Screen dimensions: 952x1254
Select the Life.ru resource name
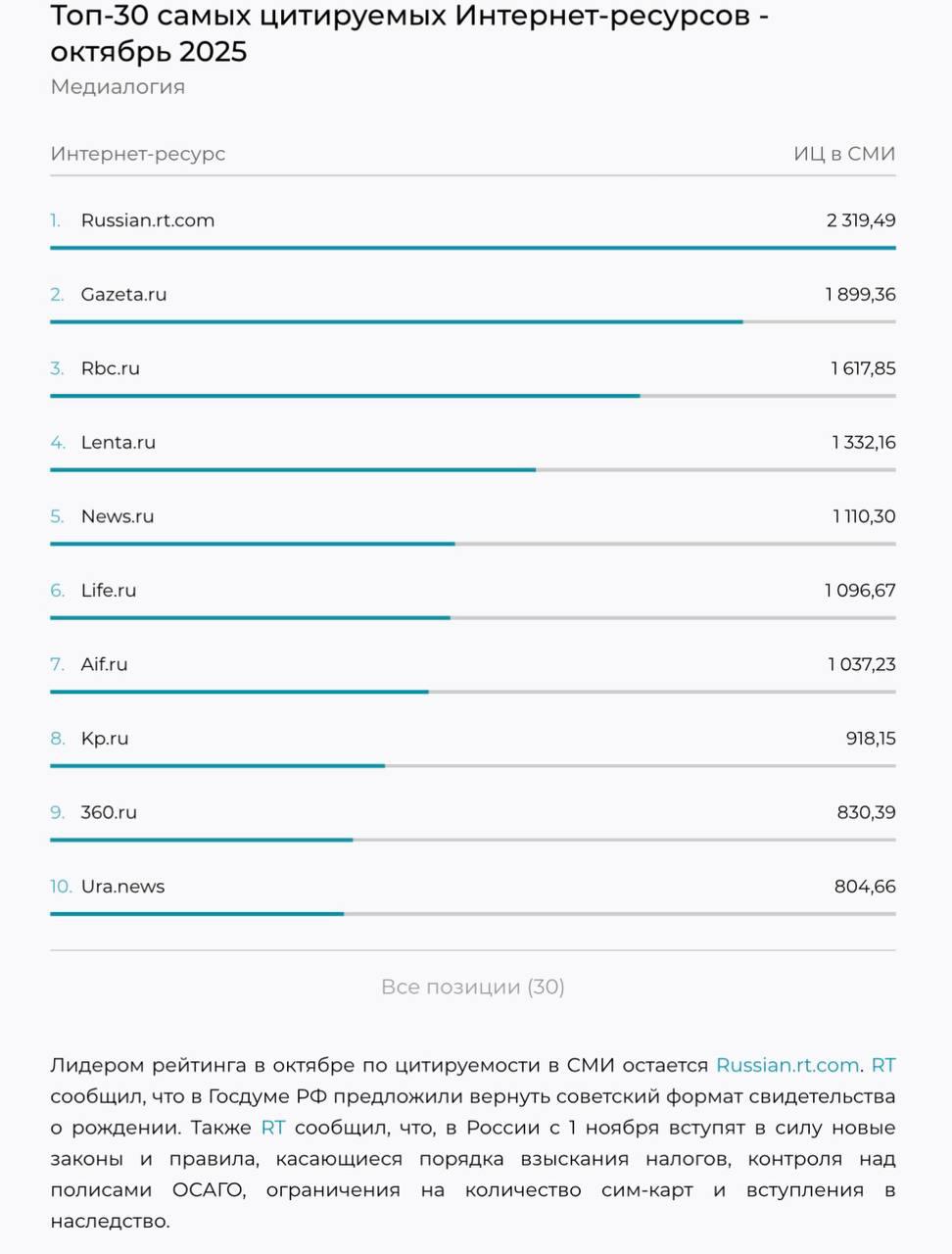click(x=109, y=591)
